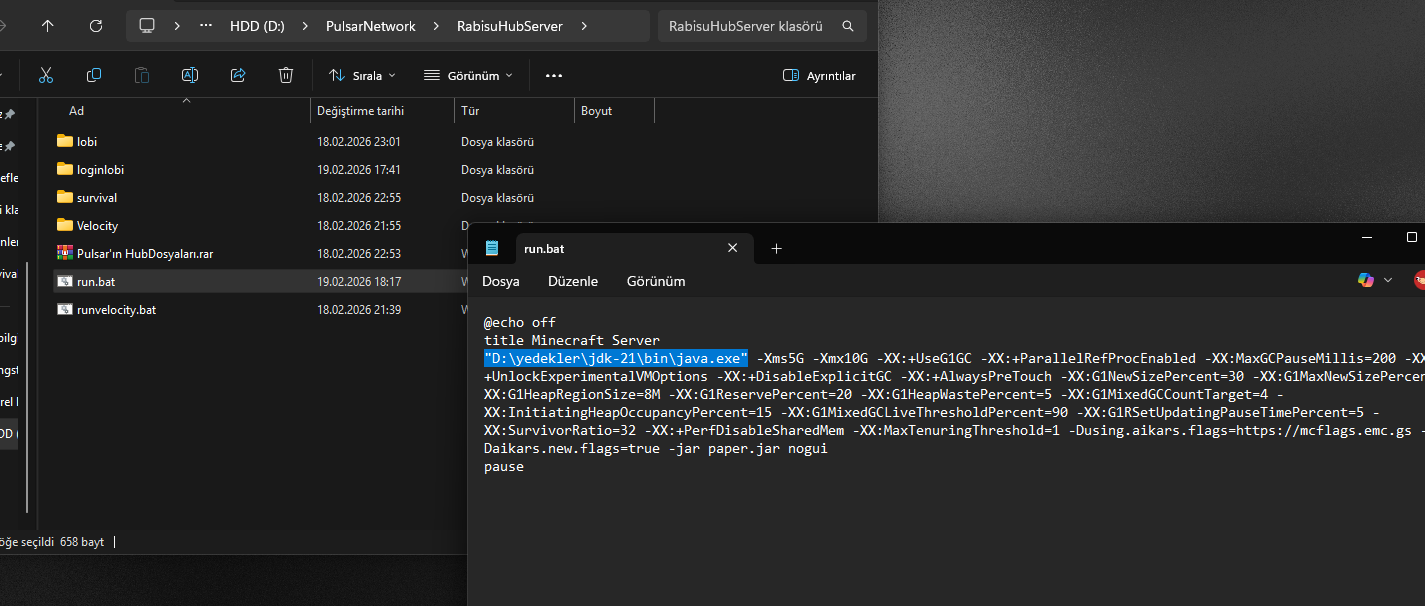
Task: Toggle the Ayrıntılar details pane
Action: pos(819,75)
